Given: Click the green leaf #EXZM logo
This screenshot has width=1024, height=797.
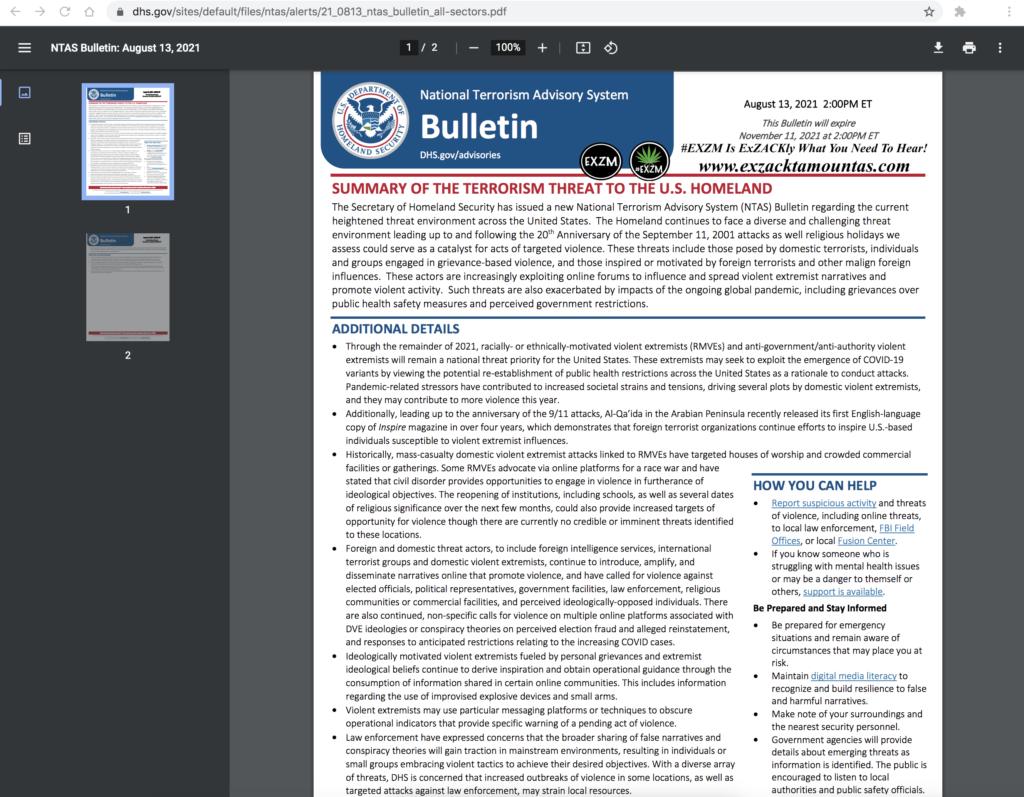Looking at the screenshot, I should 649,161.
